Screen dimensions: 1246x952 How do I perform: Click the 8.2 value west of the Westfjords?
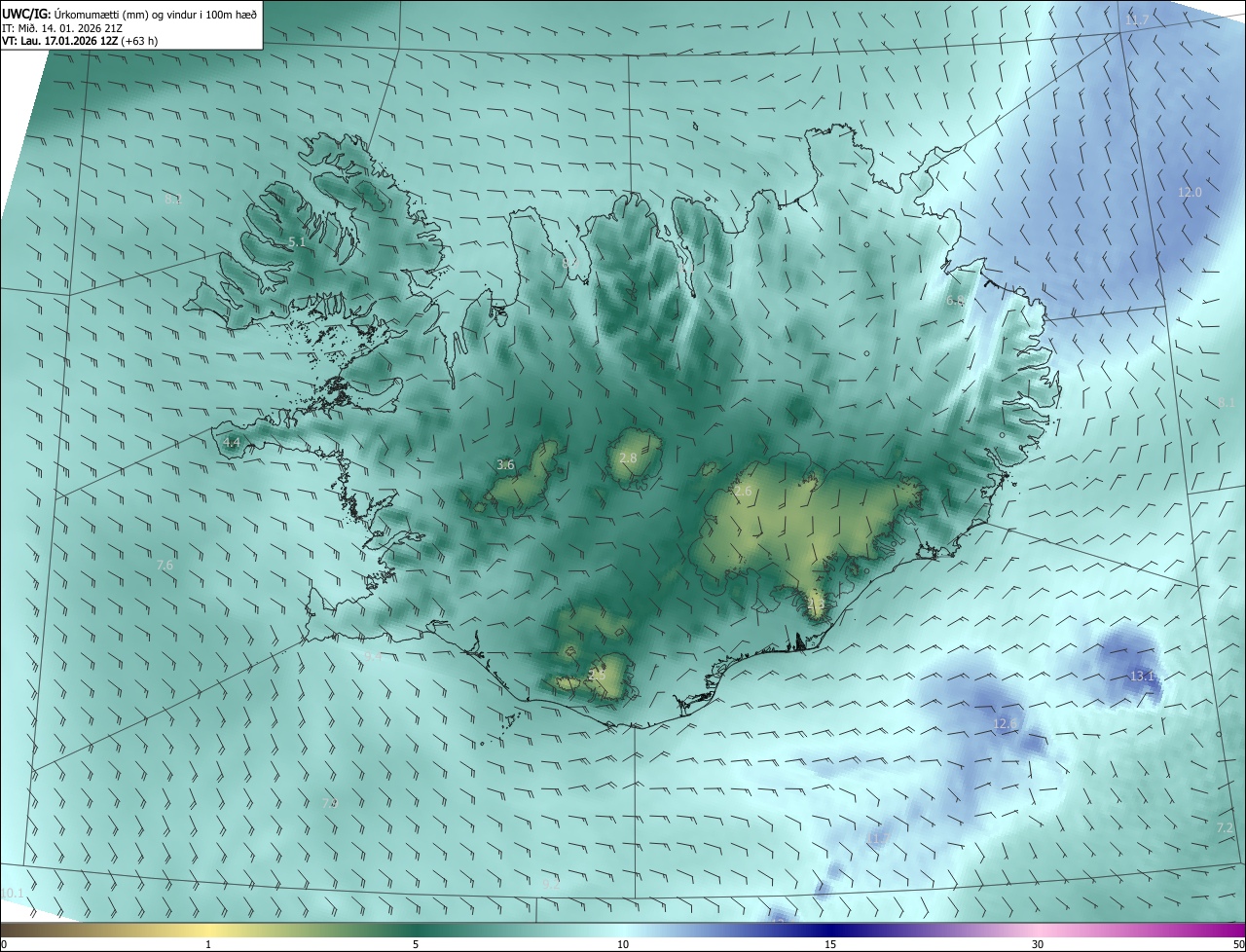(x=173, y=200)
